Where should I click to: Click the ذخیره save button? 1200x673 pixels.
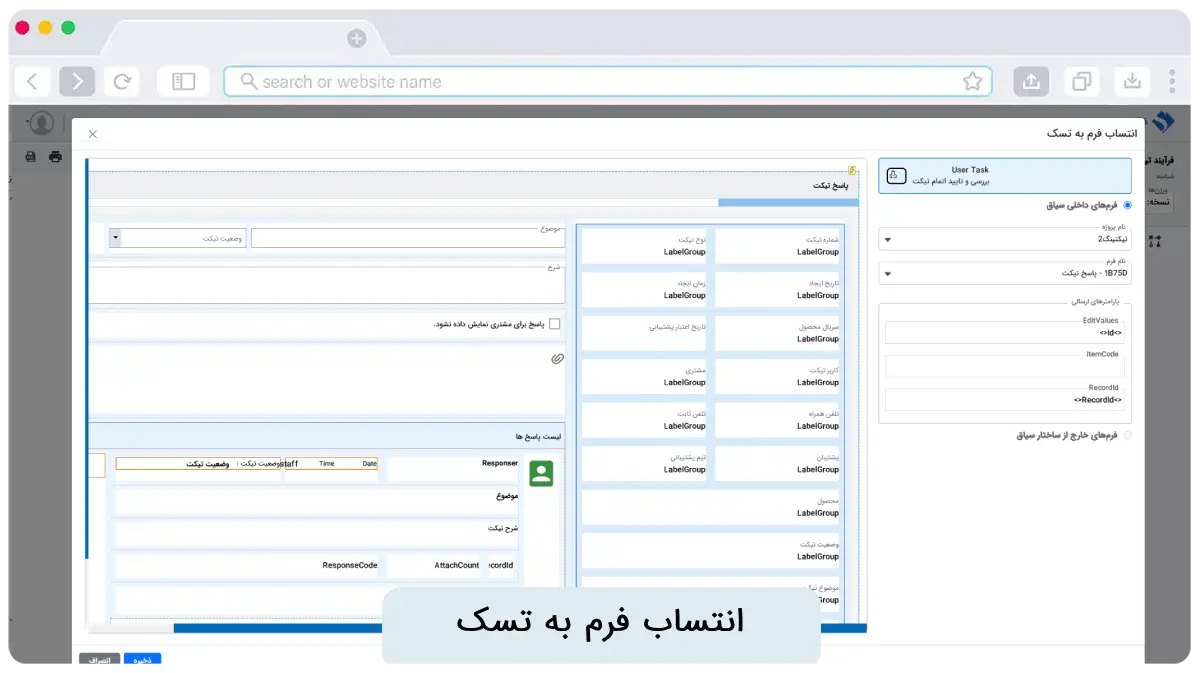[x=142, y=660]
